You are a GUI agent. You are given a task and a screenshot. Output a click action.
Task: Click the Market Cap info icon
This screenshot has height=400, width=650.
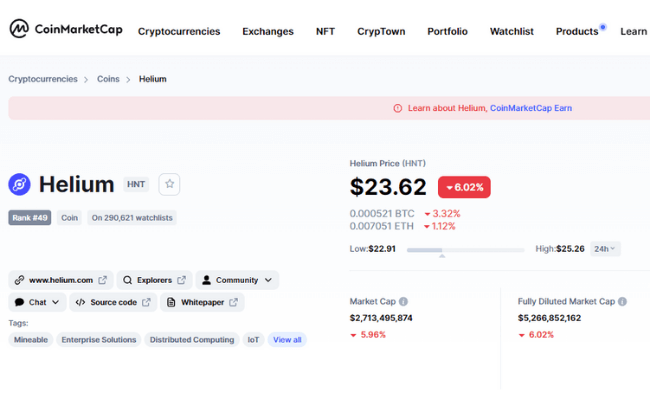pyautogui.click(x=403, y=301)
